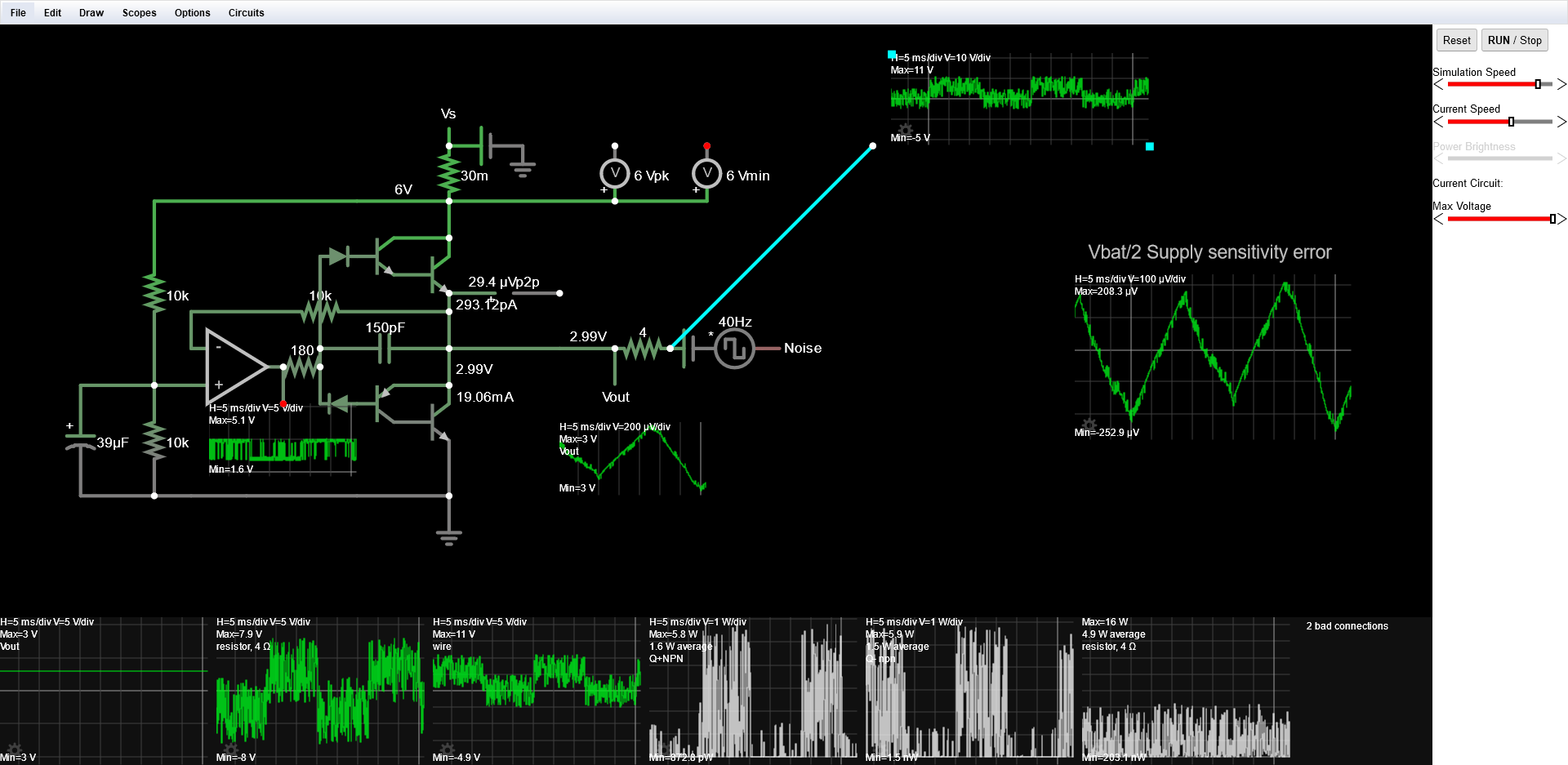Select the lower 10k divider resistor
1568x765 pixels.
(154, 441)
